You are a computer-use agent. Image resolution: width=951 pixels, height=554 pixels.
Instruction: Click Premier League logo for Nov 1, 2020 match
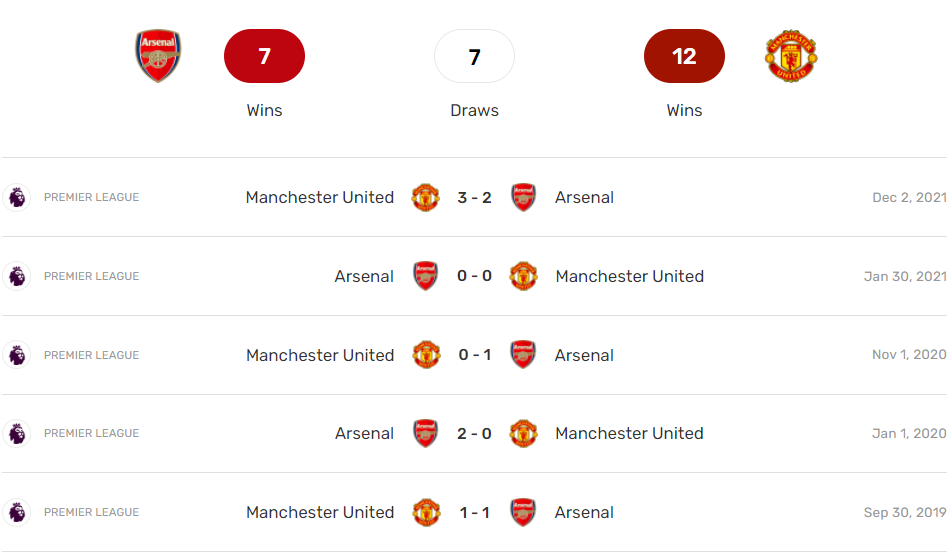click(x=17, y=355)
